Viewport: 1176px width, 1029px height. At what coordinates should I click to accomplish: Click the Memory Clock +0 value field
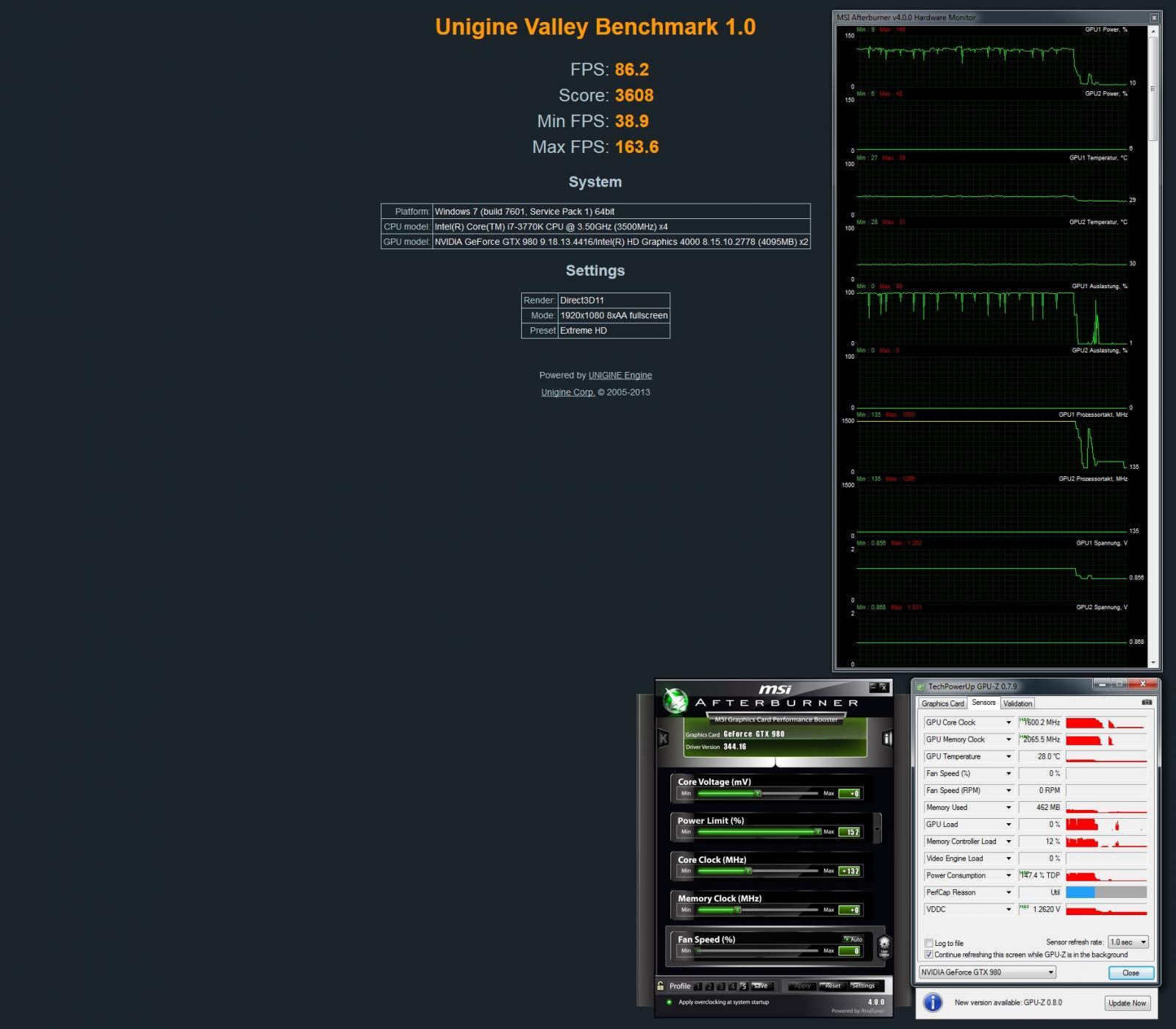tap(849, 910)
